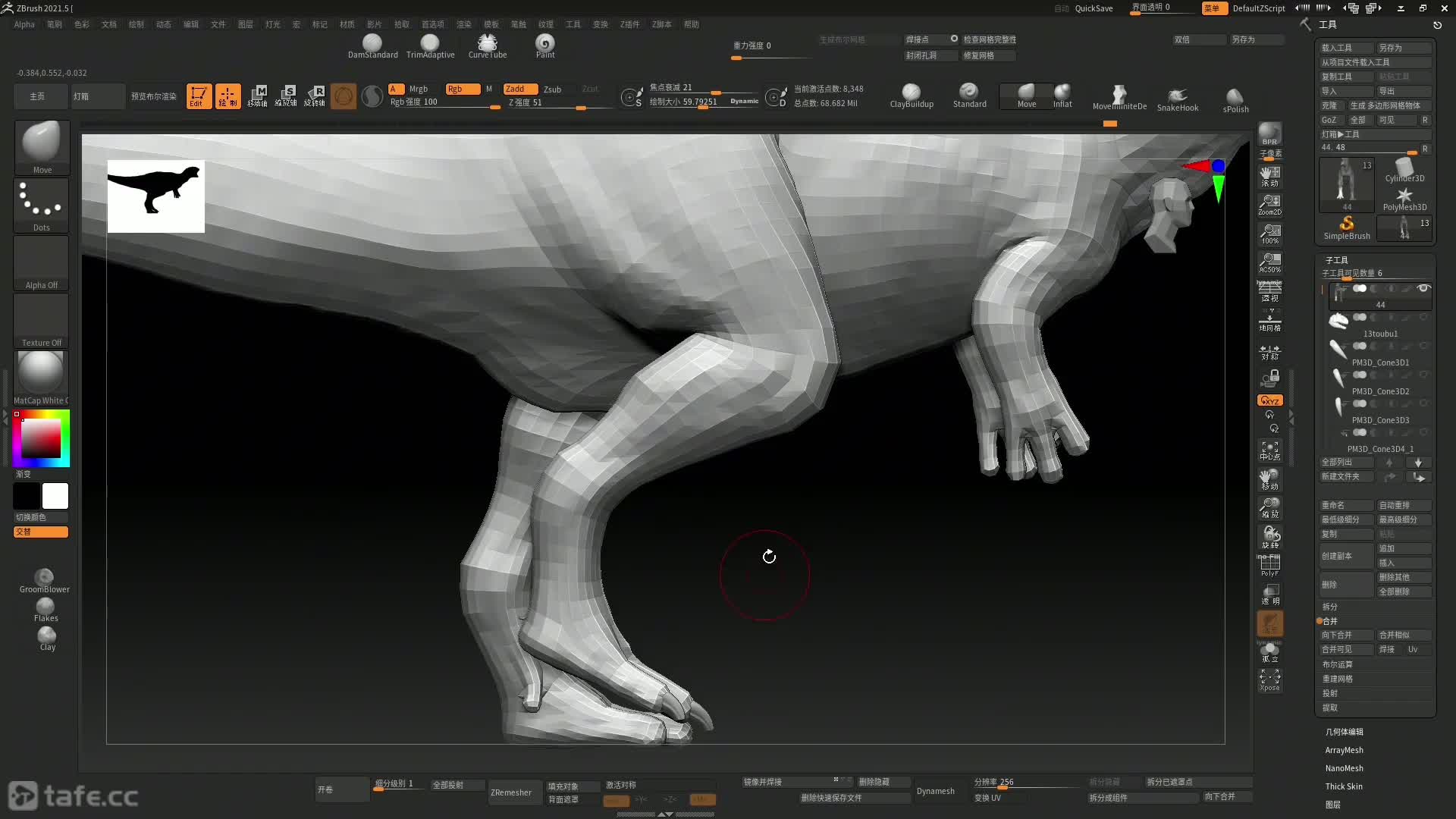Screen dimensions: 1456x819
Task: Activate the Edit mode button
Action: (199, 96)
